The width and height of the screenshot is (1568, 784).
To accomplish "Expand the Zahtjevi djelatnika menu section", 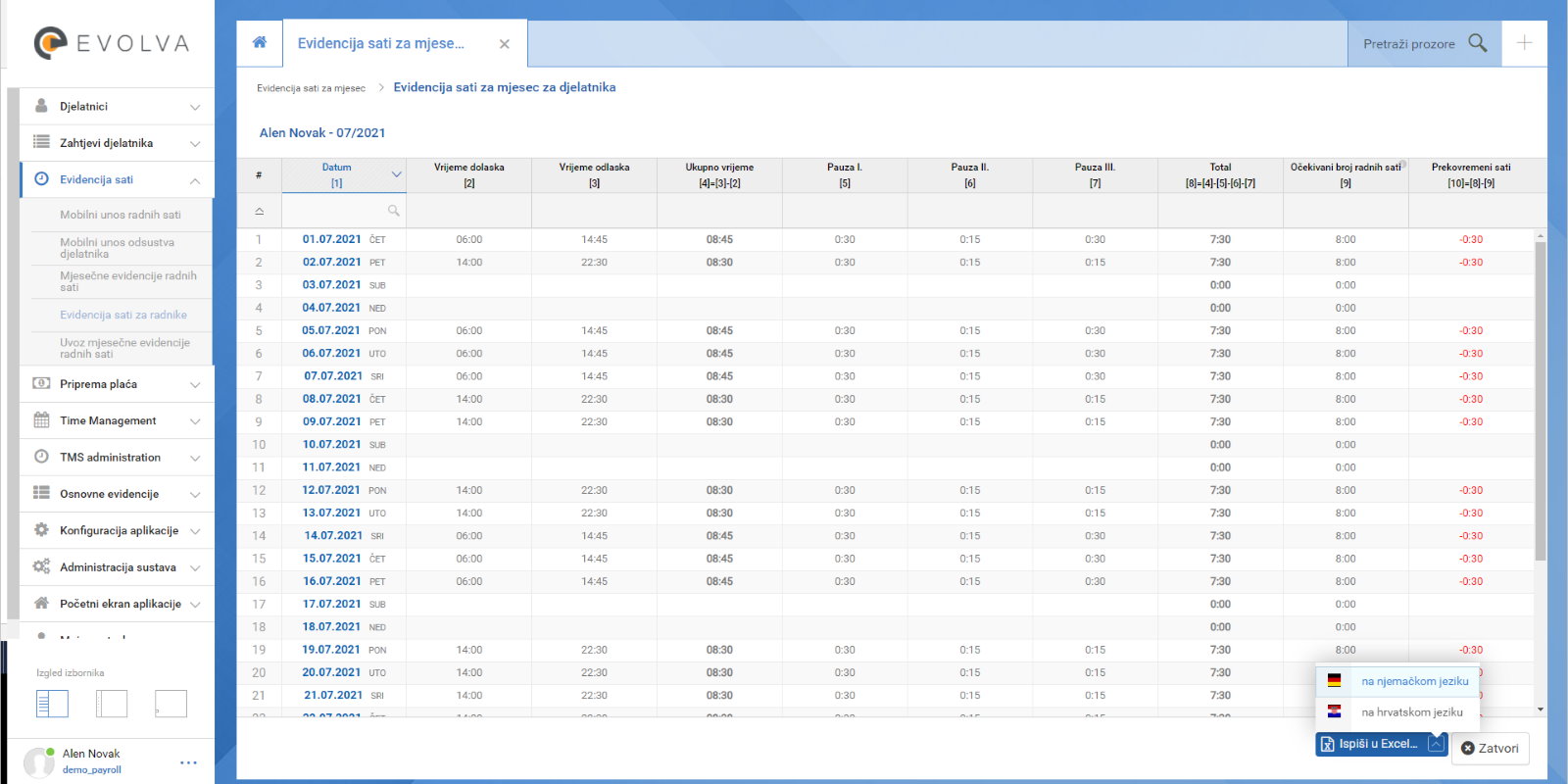I will (x=195, y=143).
